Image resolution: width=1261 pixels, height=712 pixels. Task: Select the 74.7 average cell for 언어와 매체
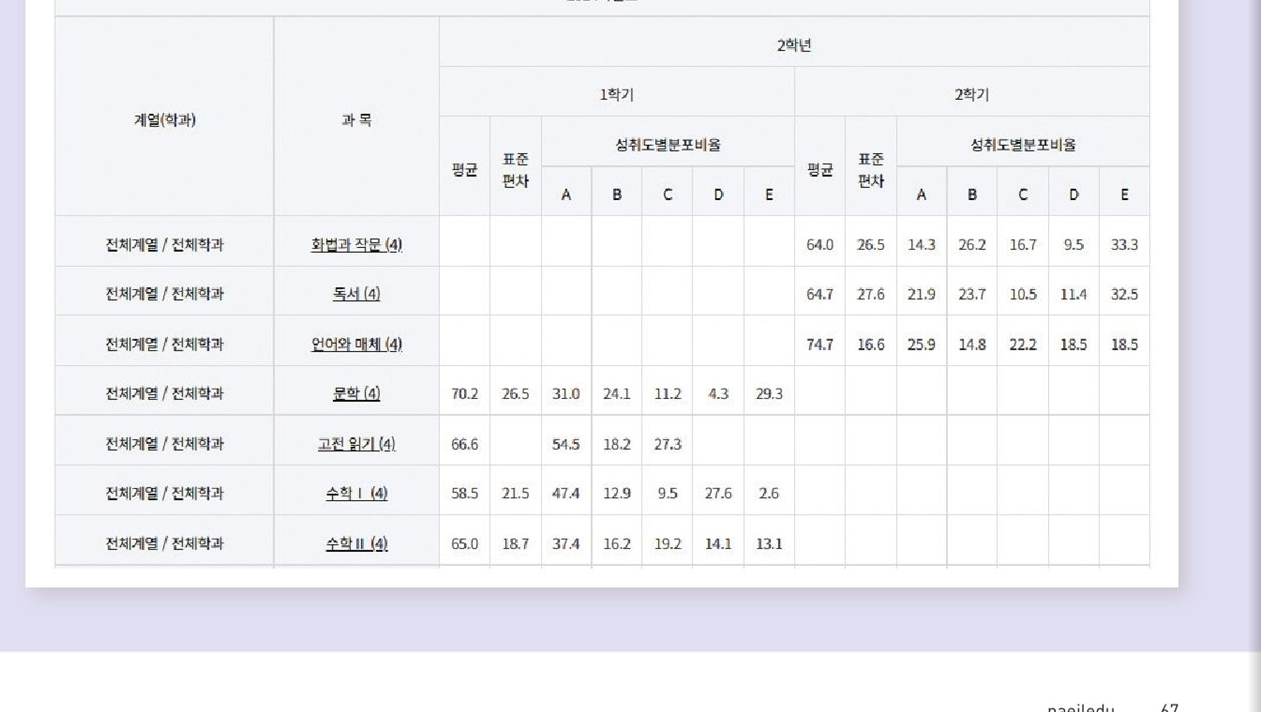click(x=819, y=344)
